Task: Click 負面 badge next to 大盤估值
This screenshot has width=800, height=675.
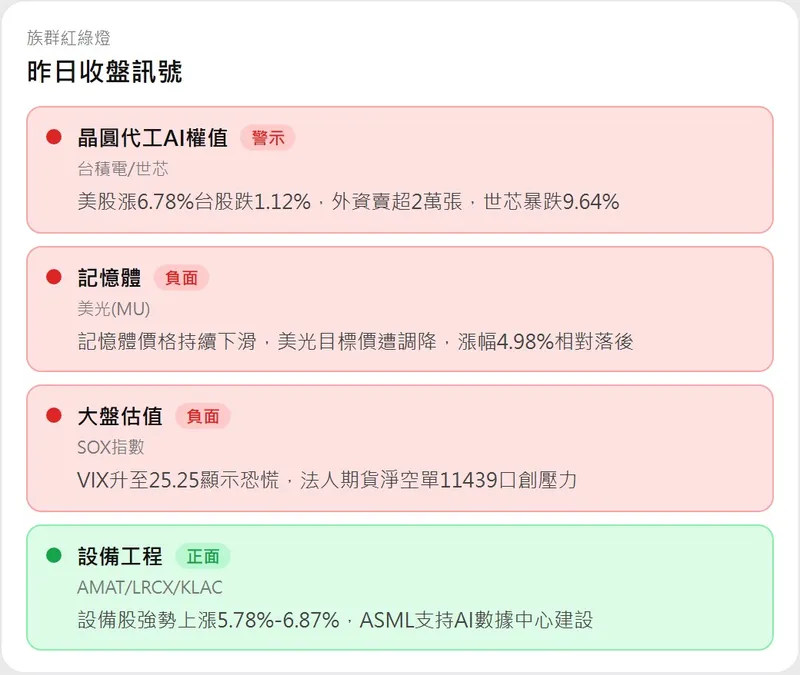Action: [x=203, y=416]
